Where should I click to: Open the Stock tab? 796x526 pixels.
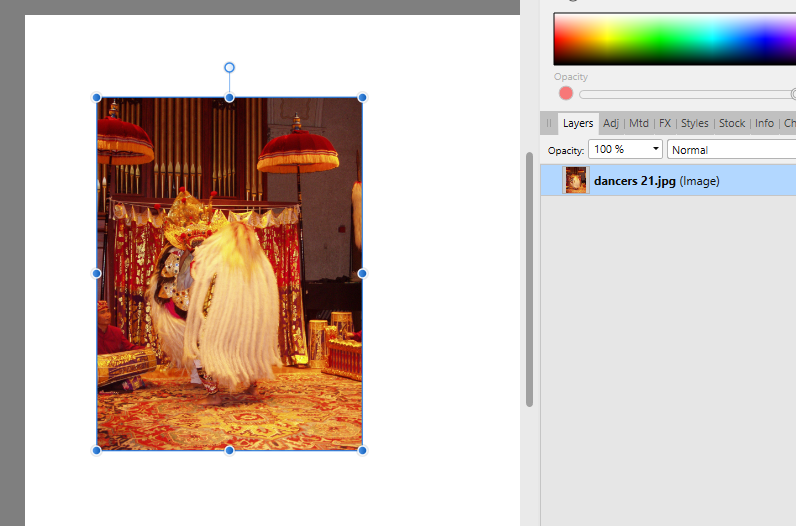pos(732,123)
